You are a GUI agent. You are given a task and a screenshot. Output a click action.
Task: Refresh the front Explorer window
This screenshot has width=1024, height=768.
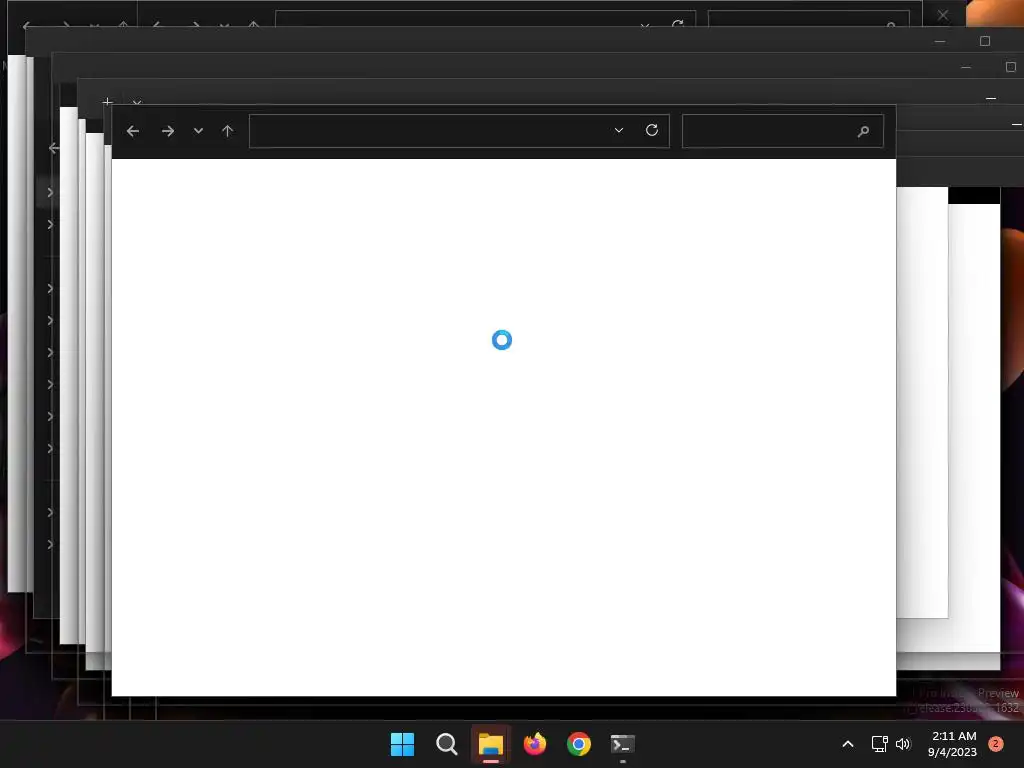pos(652,130)
